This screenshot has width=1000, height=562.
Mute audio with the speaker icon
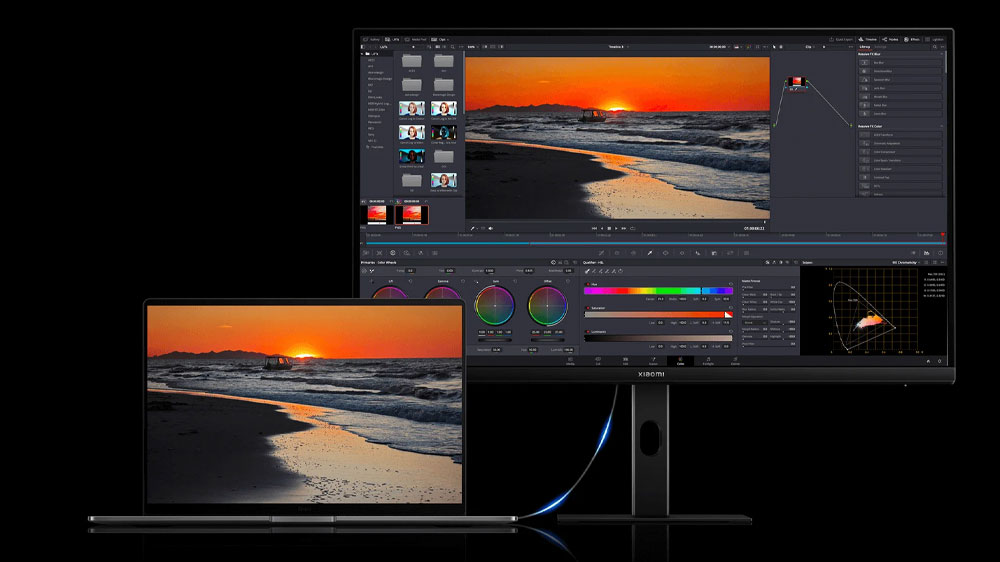pyautogui.click(x=490, y=228)
